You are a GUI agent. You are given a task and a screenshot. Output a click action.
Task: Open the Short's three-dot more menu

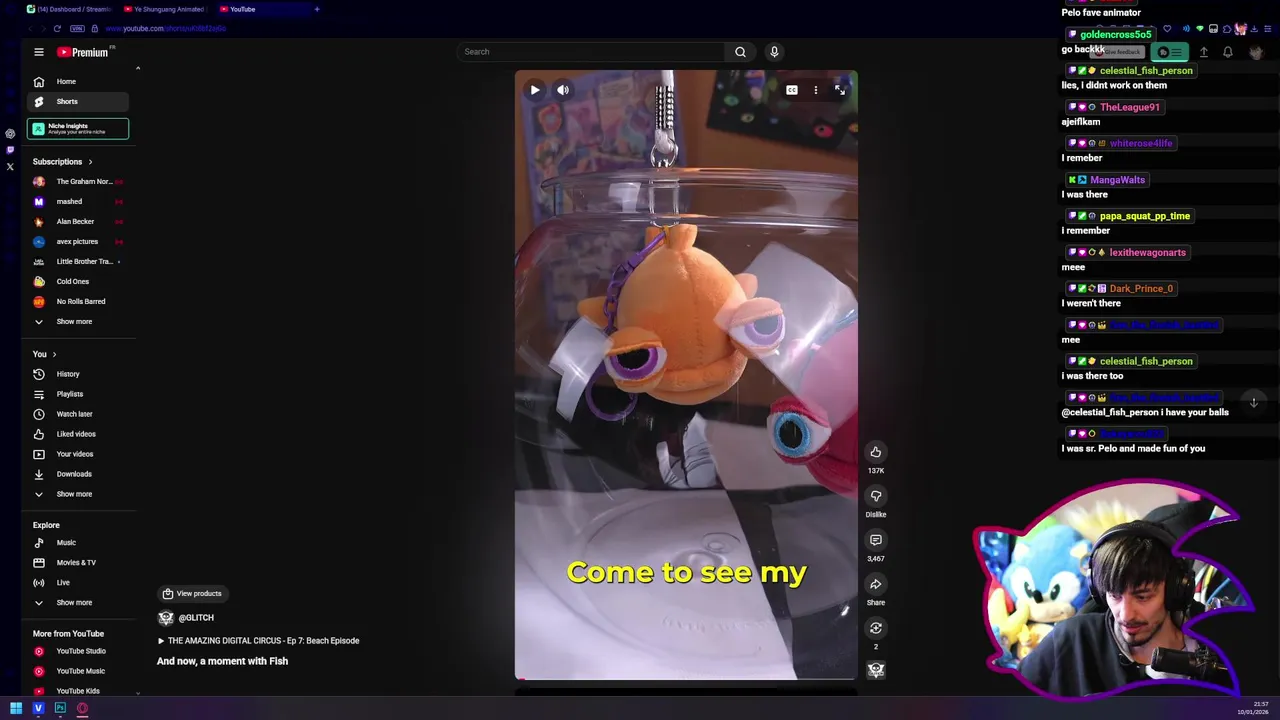pos(816,90)
